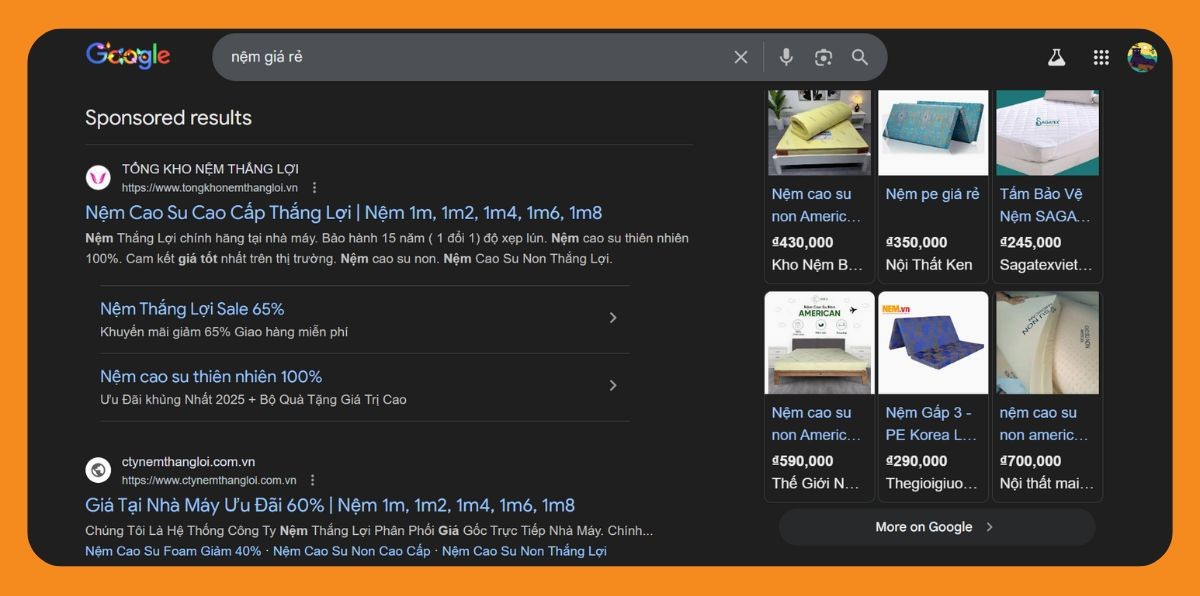Open Google Lens camera search
The width and height of the screenshot is (1200, 596).
click(x=823, y=57)
